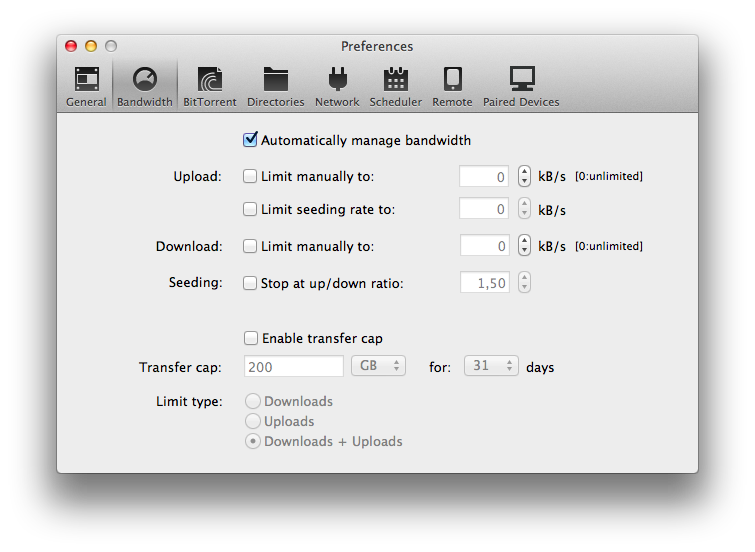
Task: Select Downloads + Uploads radio button
Action: point(253,441)
